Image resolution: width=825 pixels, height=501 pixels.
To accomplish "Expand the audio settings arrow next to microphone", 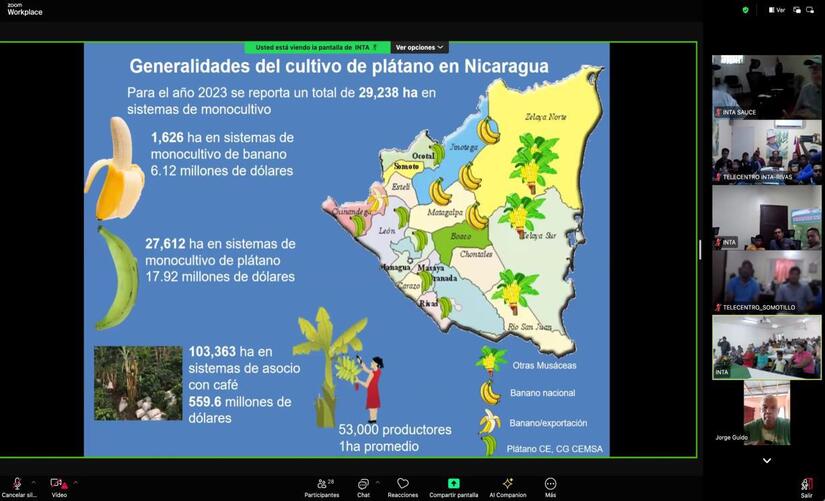I will (34, 482).
